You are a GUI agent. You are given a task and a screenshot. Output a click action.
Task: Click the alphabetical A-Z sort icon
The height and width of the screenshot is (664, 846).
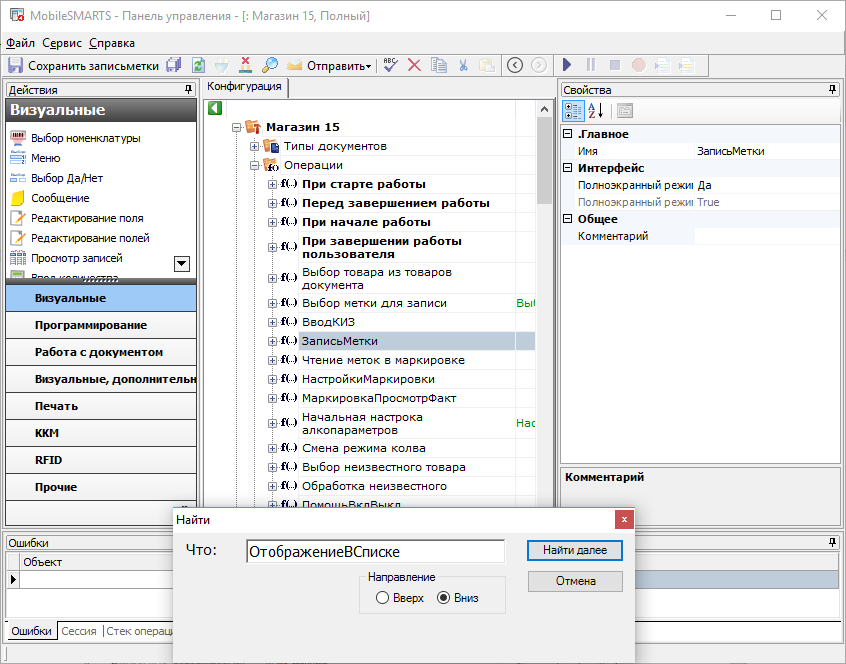coord(596,111)
